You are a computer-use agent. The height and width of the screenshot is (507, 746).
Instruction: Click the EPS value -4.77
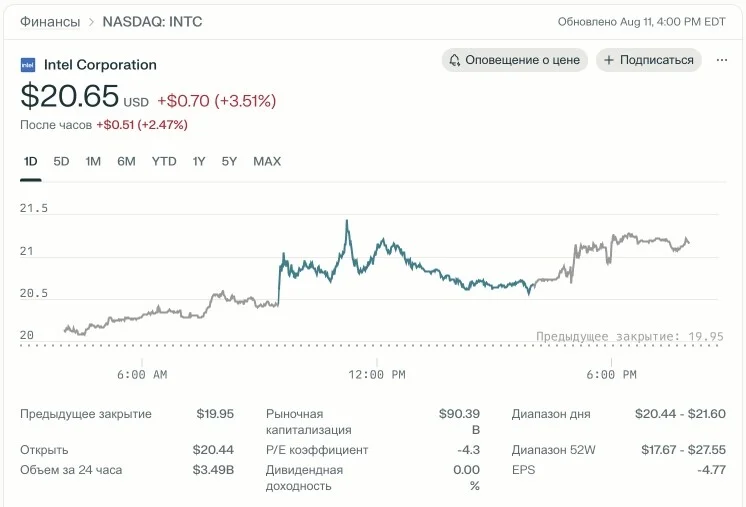coord(712,470)
